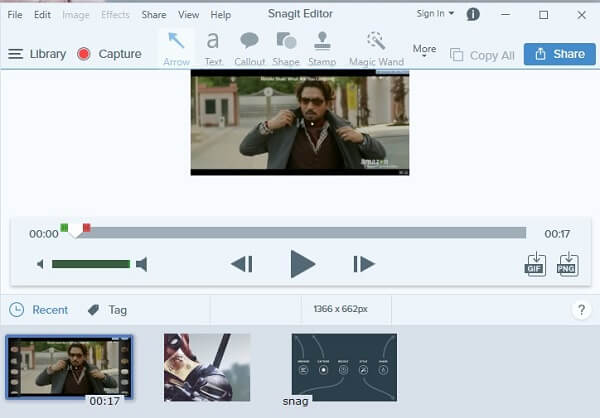Select the Text tool
The image size is (600, 418).
click(x=213, y=49)
